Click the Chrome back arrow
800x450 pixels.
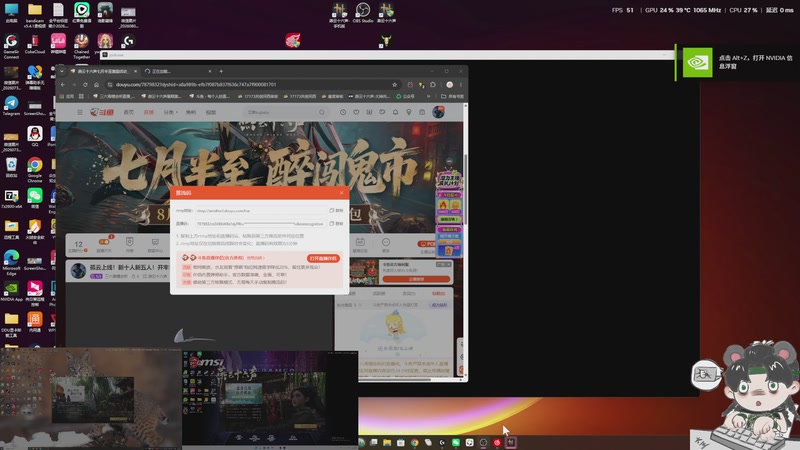63,85
